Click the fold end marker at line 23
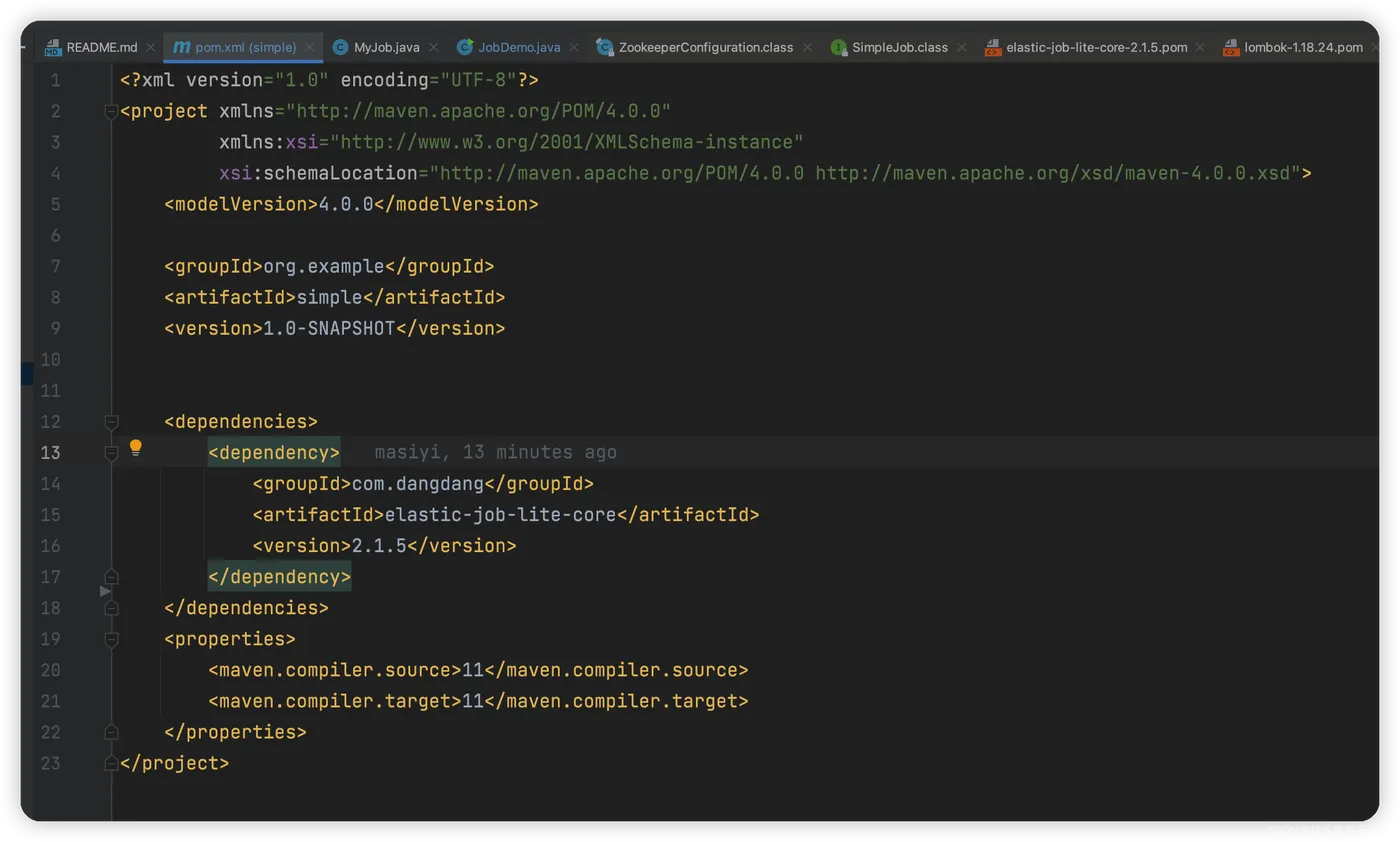1400x842 pixels. pyautogui.click(x=111, y=763)
